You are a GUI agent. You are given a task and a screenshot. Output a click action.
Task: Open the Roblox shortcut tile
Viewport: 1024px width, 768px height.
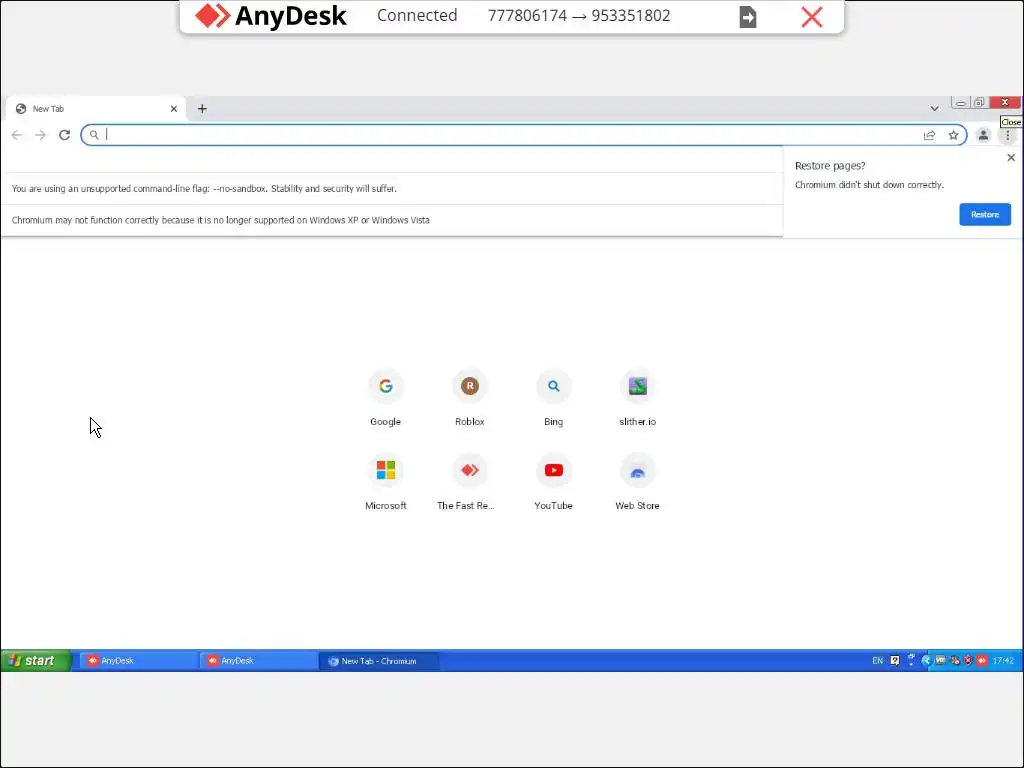470,398
